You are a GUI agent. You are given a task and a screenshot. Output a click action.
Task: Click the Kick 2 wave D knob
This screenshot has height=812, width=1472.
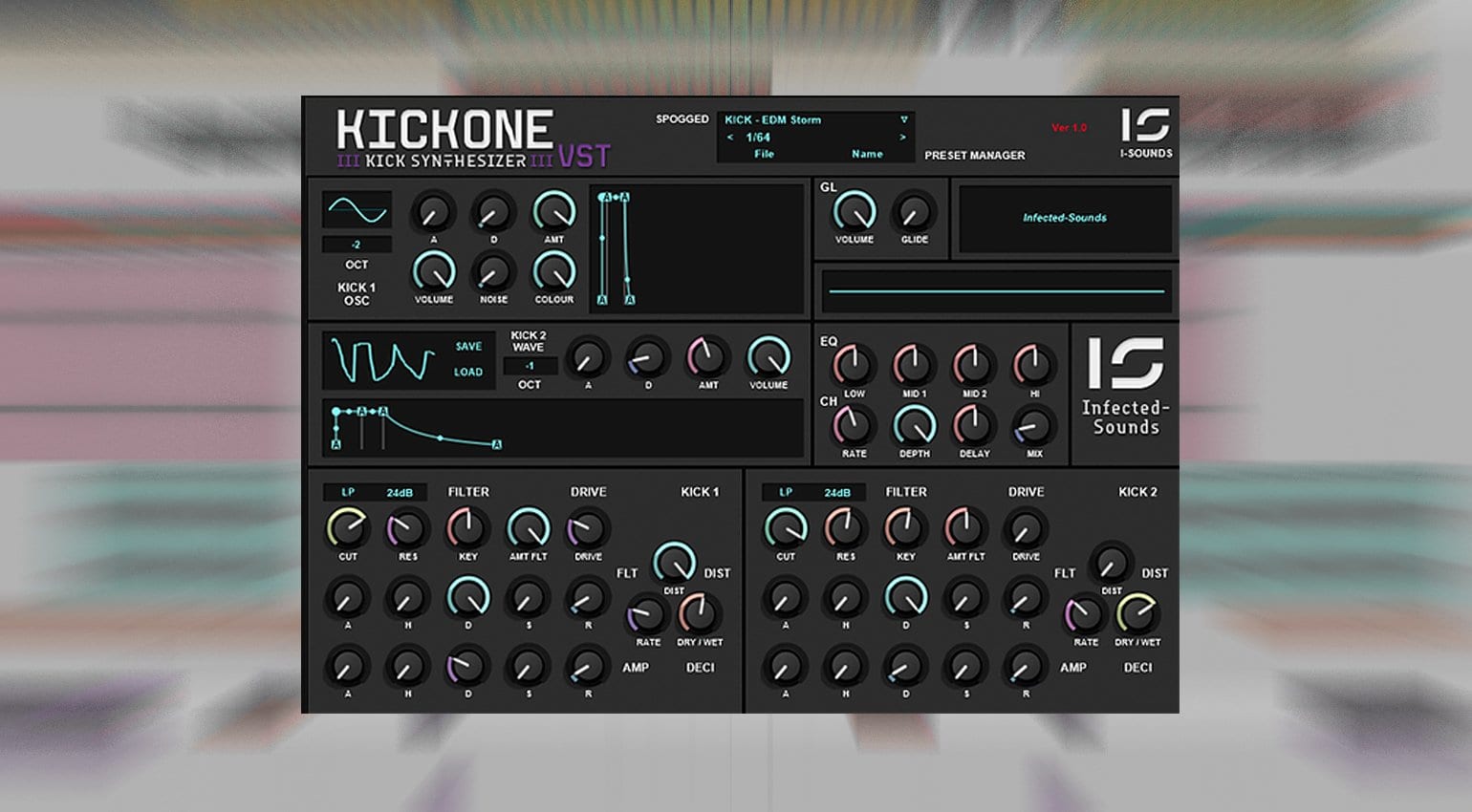pos(648,358)
